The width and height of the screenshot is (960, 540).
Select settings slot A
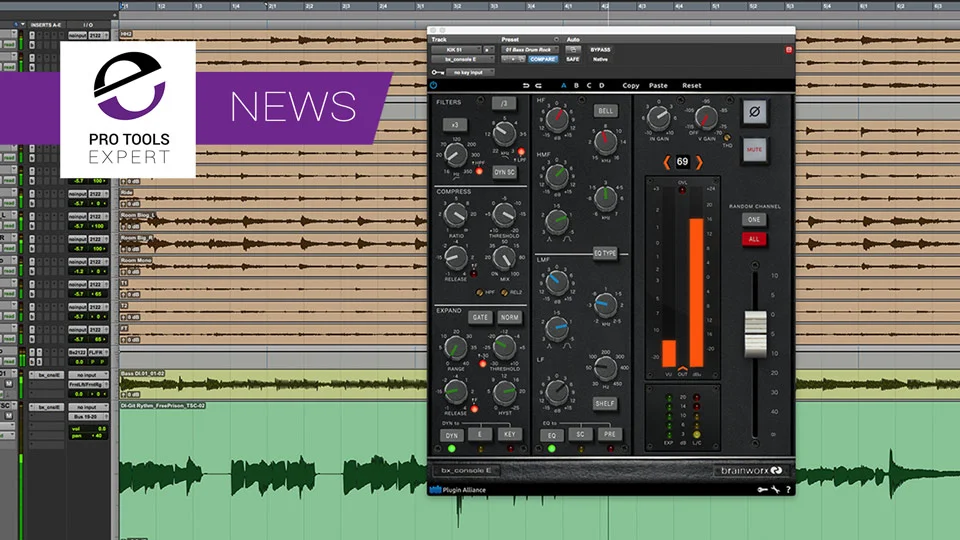point(564,86)
